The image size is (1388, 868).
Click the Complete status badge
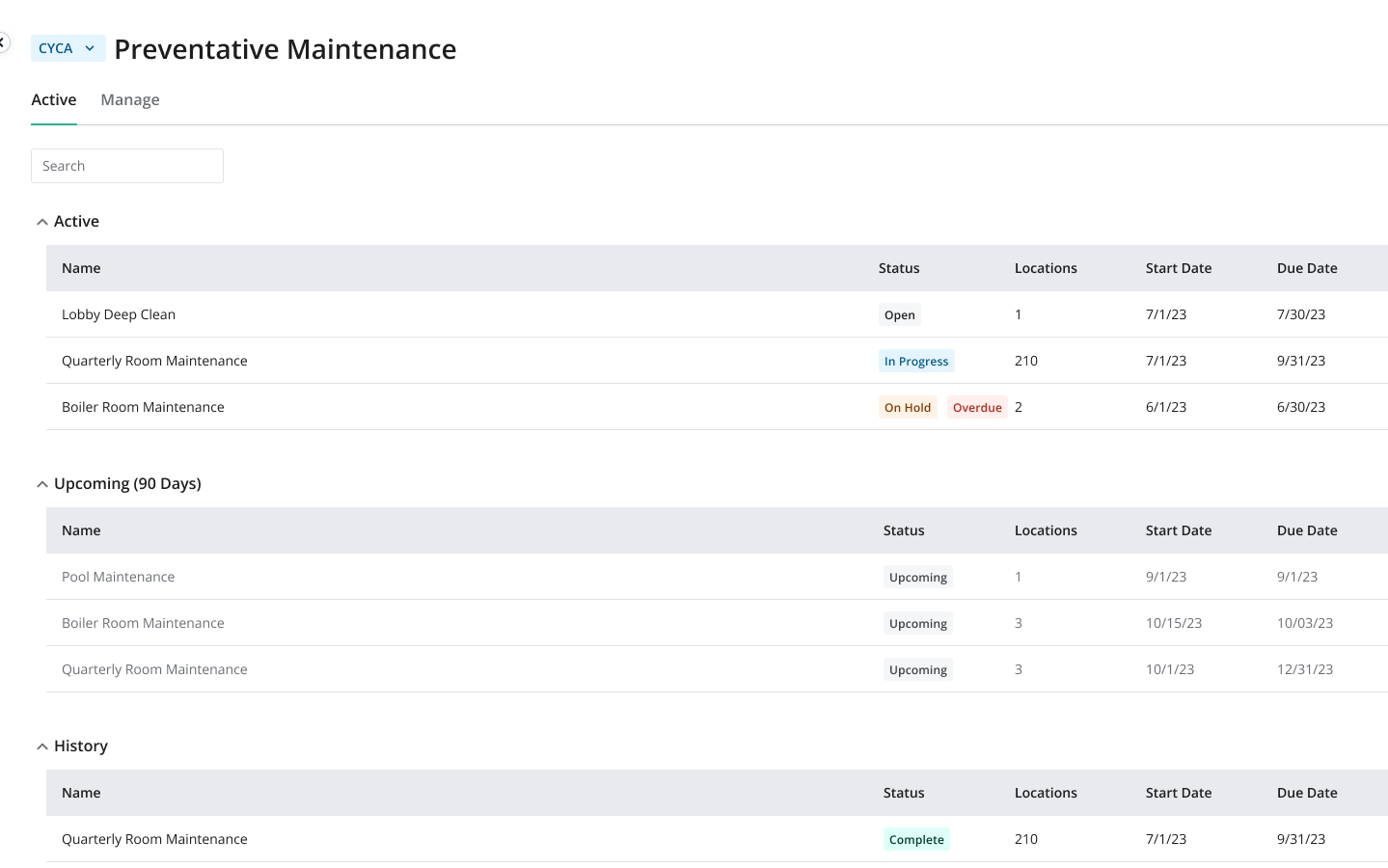(x=916, y=840)
